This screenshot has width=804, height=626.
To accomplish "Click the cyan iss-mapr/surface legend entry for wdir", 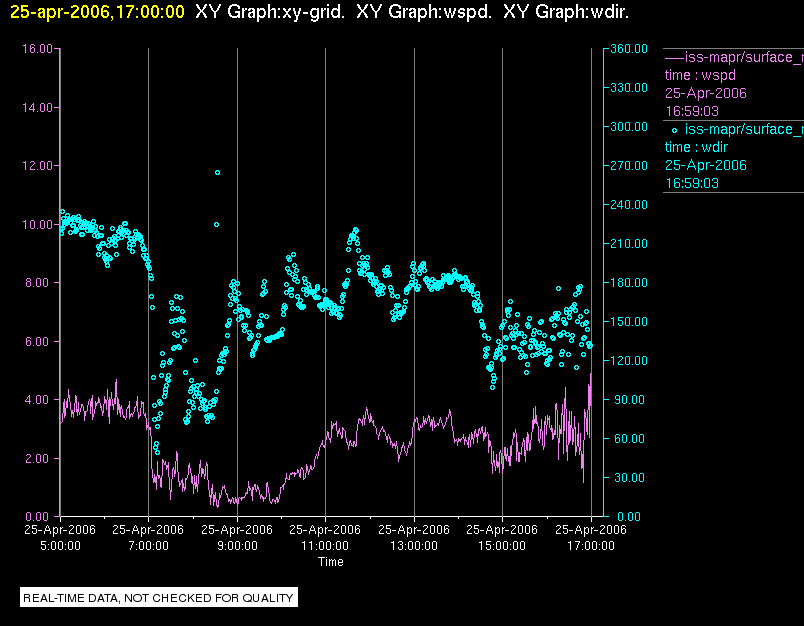I will pos(744,129).
